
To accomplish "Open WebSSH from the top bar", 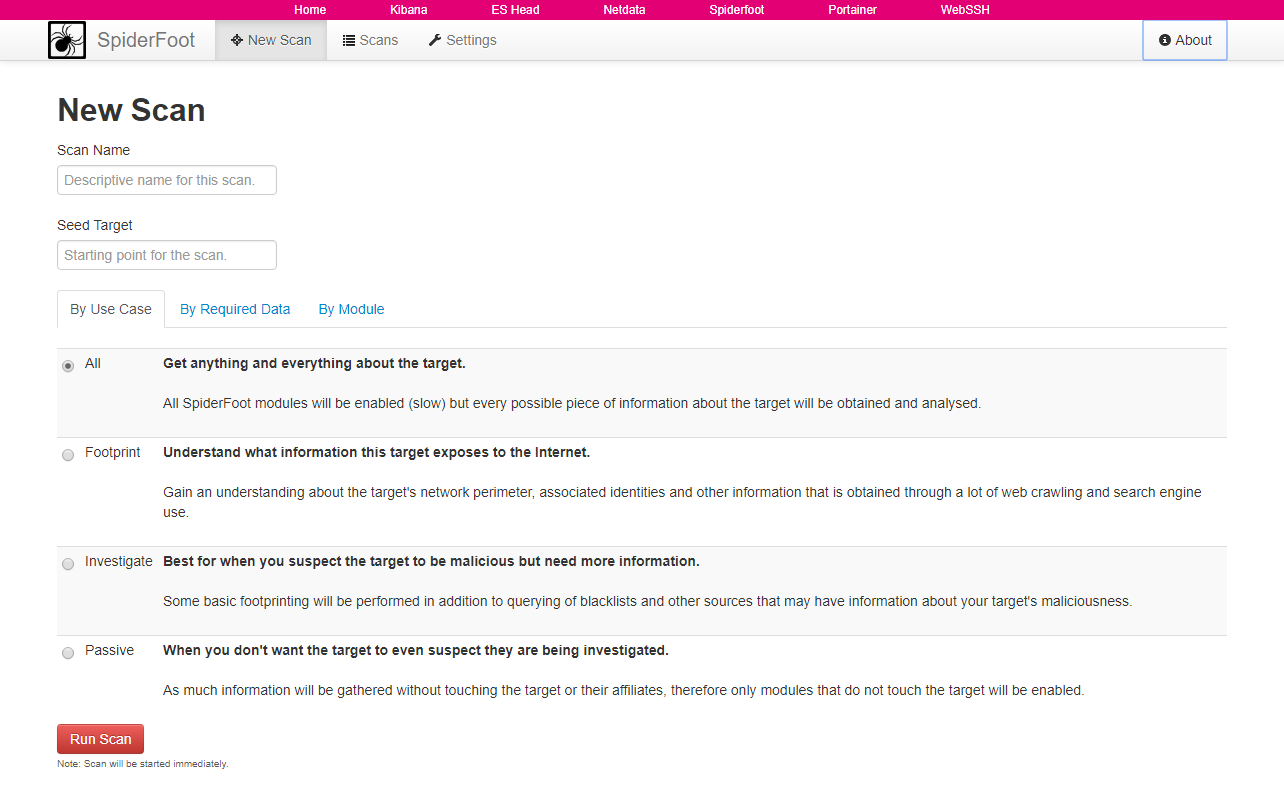I will tap(964, 10).
